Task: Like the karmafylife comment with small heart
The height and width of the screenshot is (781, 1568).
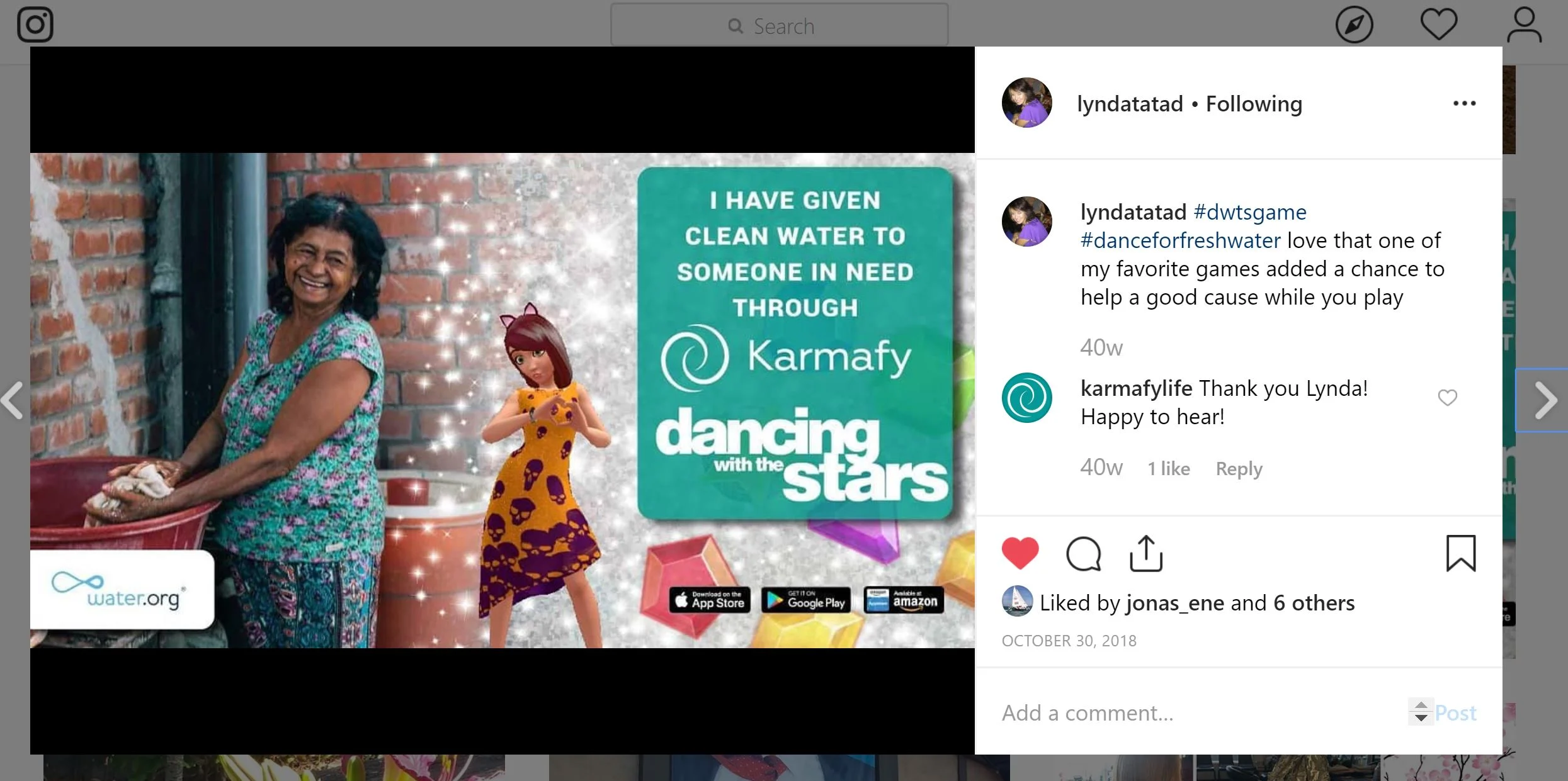Action: coord(1447,398)
